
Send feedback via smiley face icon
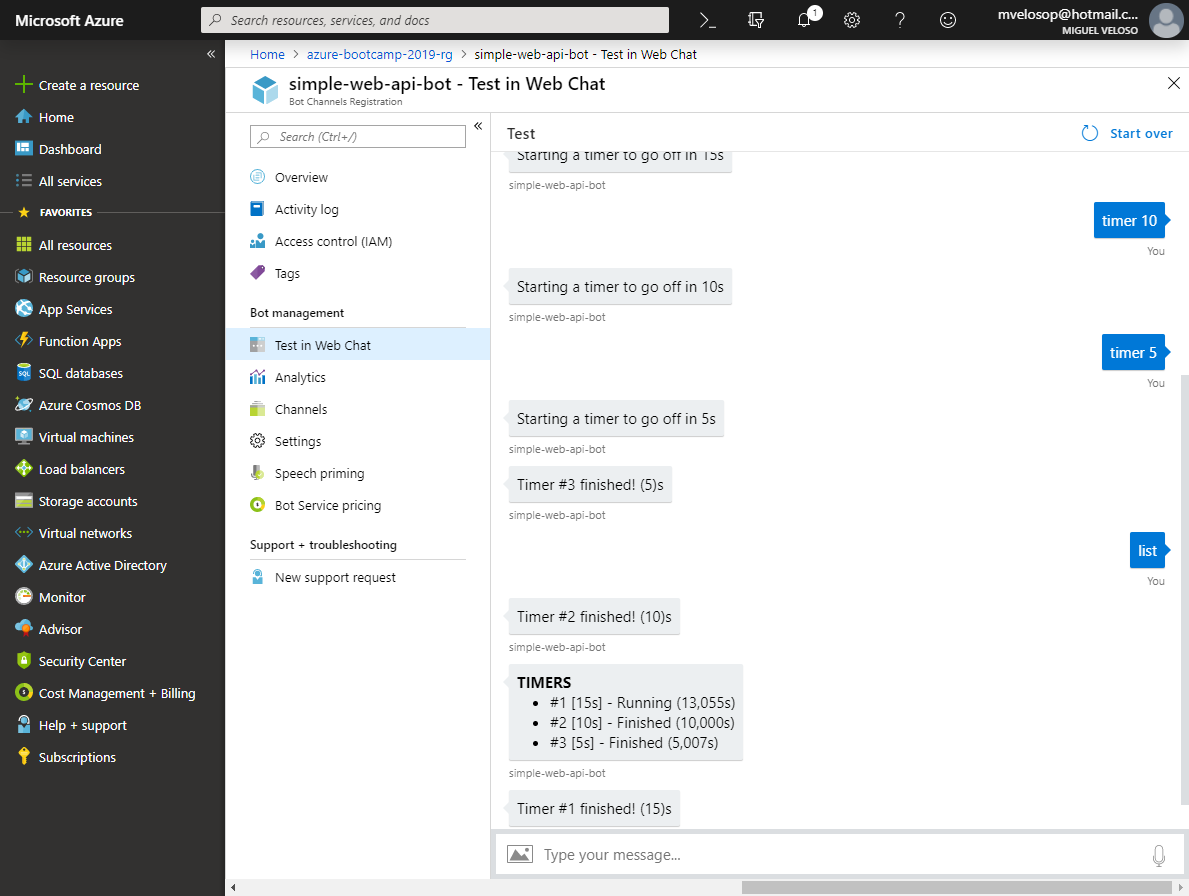point(948,20)
